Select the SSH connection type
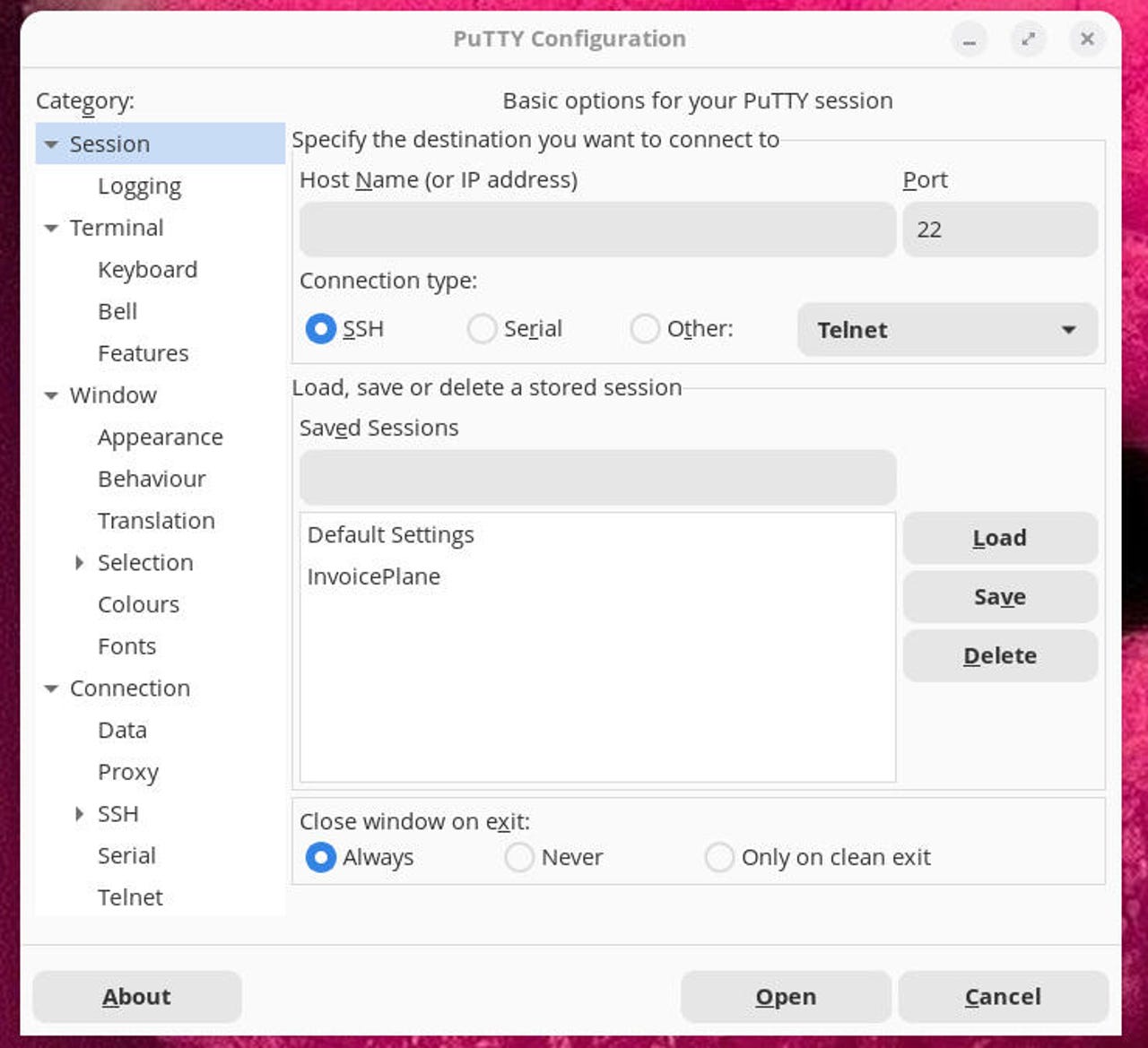 [321, 329]
